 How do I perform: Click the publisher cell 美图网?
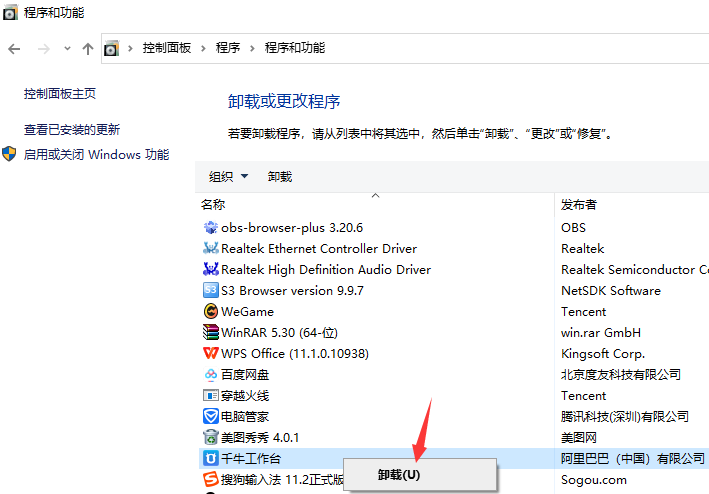pyautogui.click(x=578, y=438)
